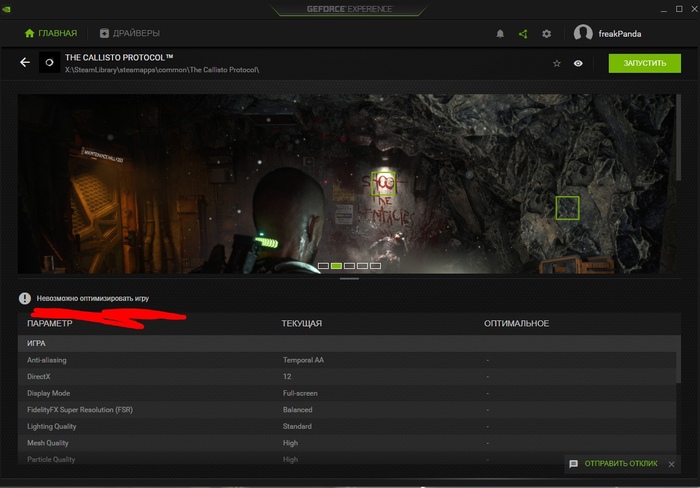Mark game as favorite with star

(557, 63)
